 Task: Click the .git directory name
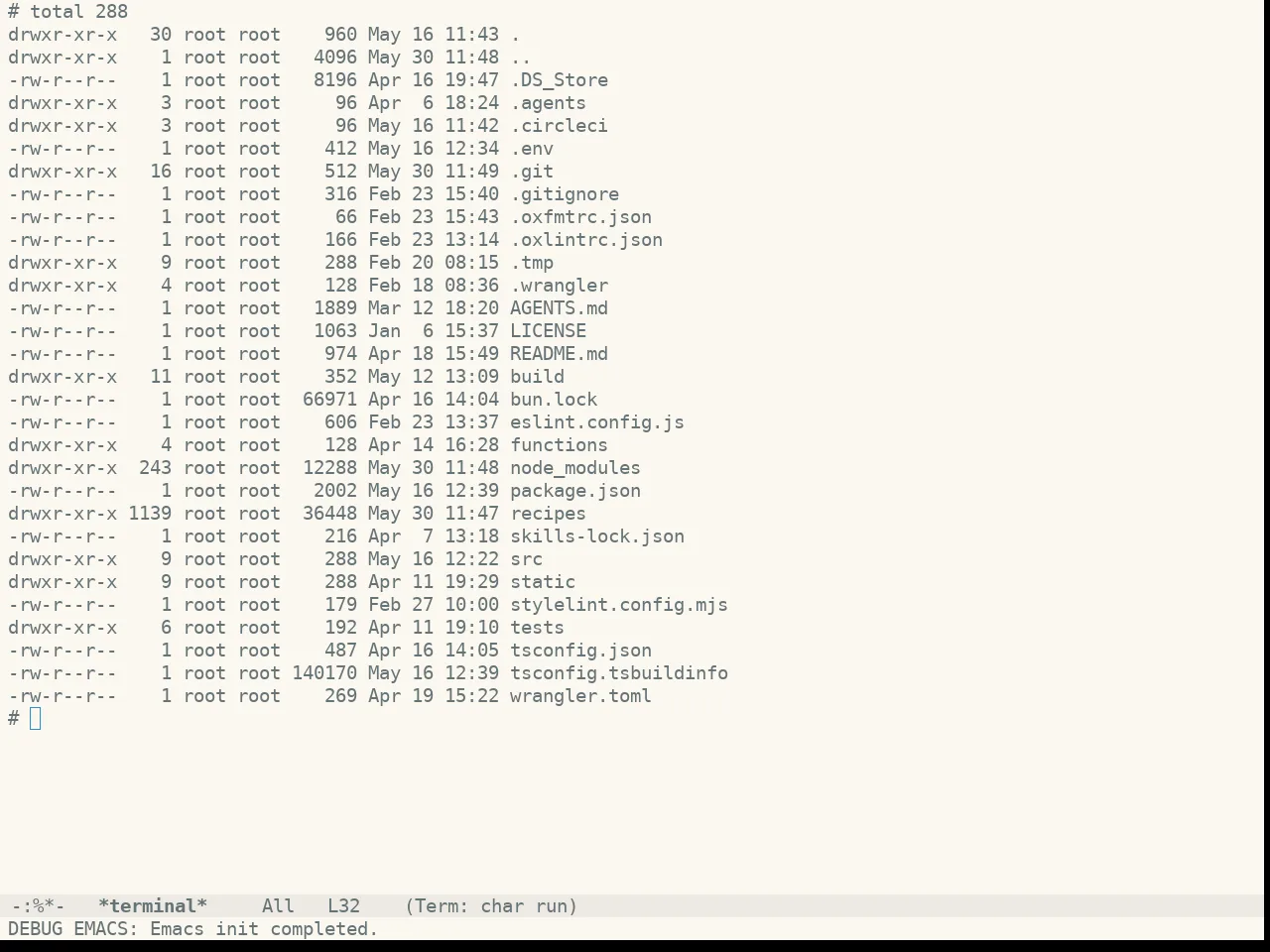pos(532,172)
